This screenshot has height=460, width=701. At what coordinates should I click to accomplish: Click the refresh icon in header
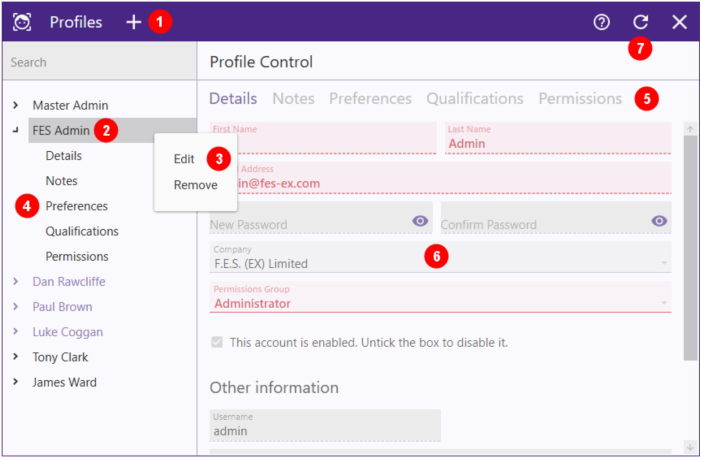pos(641,22)
